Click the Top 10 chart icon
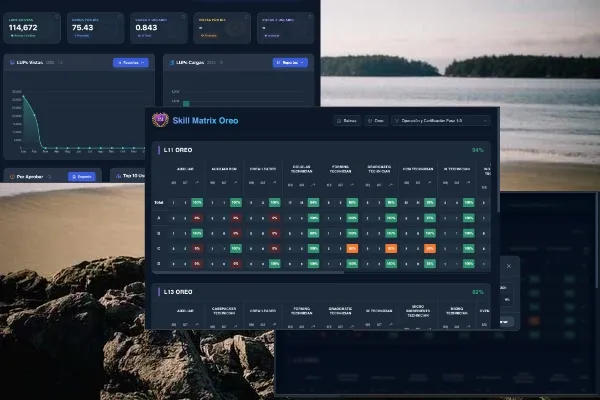 [x=118, y=176]
